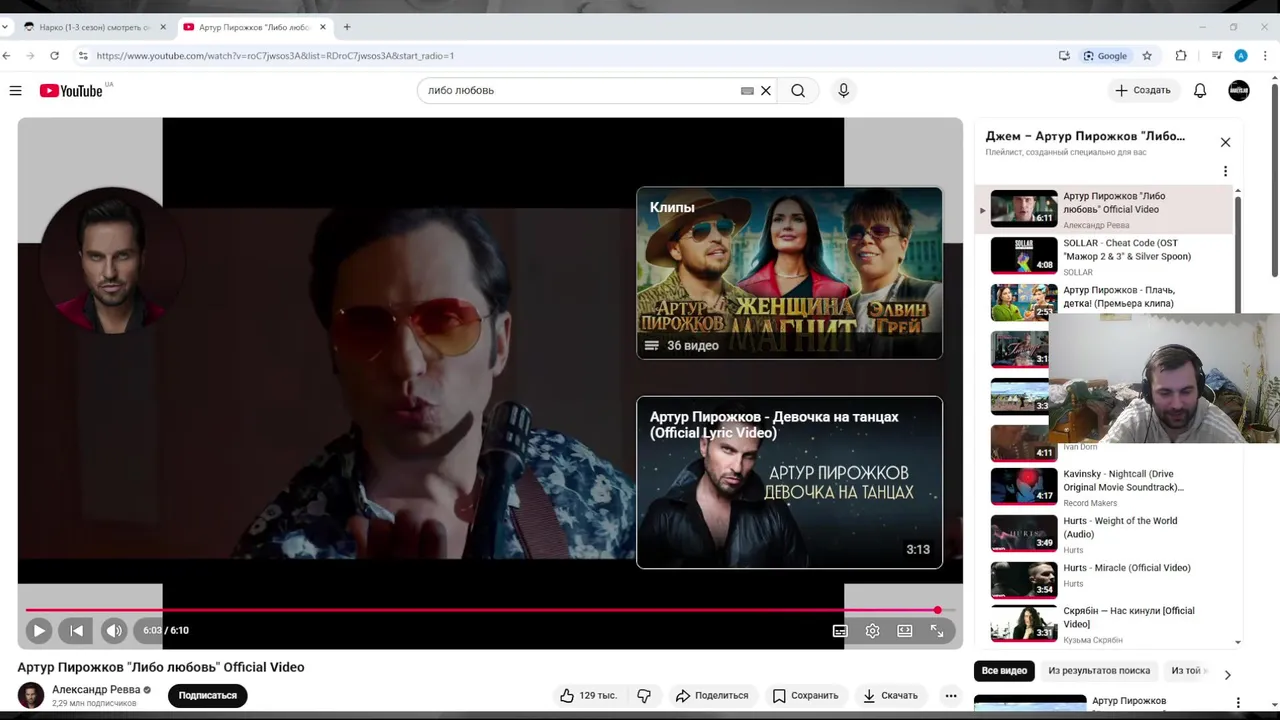Open Александр Ревва channel name link

pos(96,690)
